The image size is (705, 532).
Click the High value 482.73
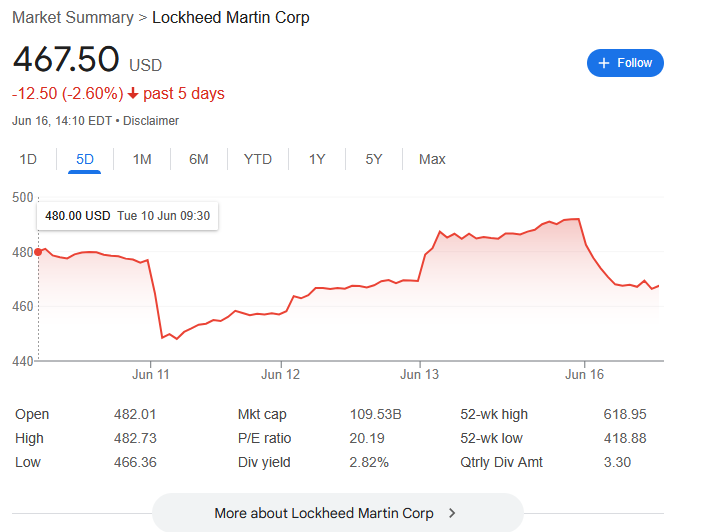(135, 438)
